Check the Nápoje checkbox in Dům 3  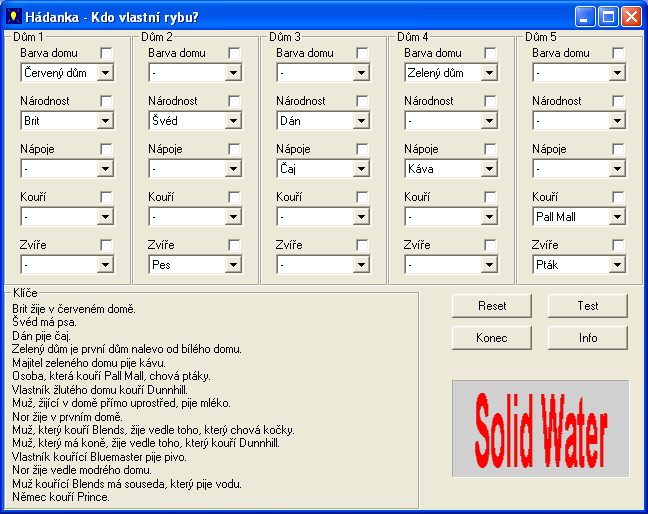[362, 149]
